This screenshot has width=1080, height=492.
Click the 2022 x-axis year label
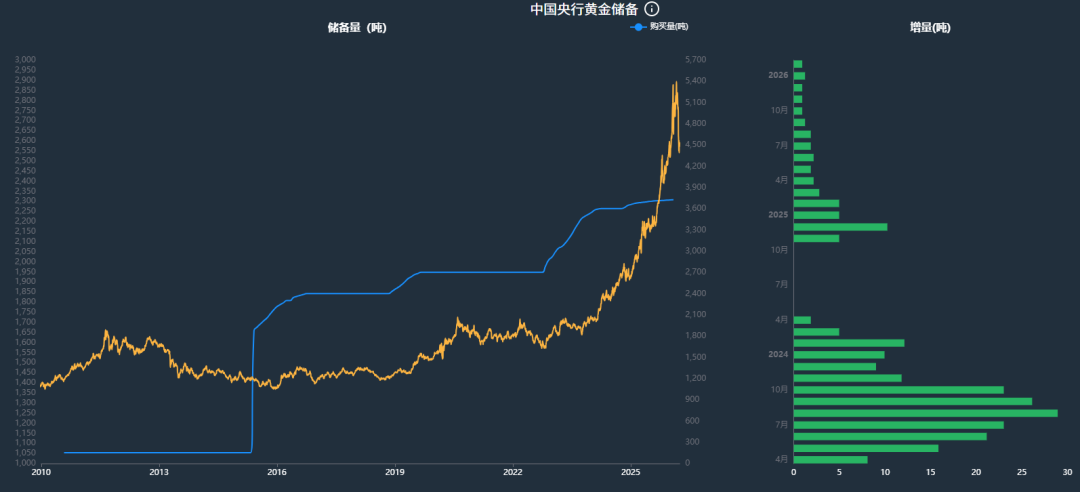click(x=513, y=471)
